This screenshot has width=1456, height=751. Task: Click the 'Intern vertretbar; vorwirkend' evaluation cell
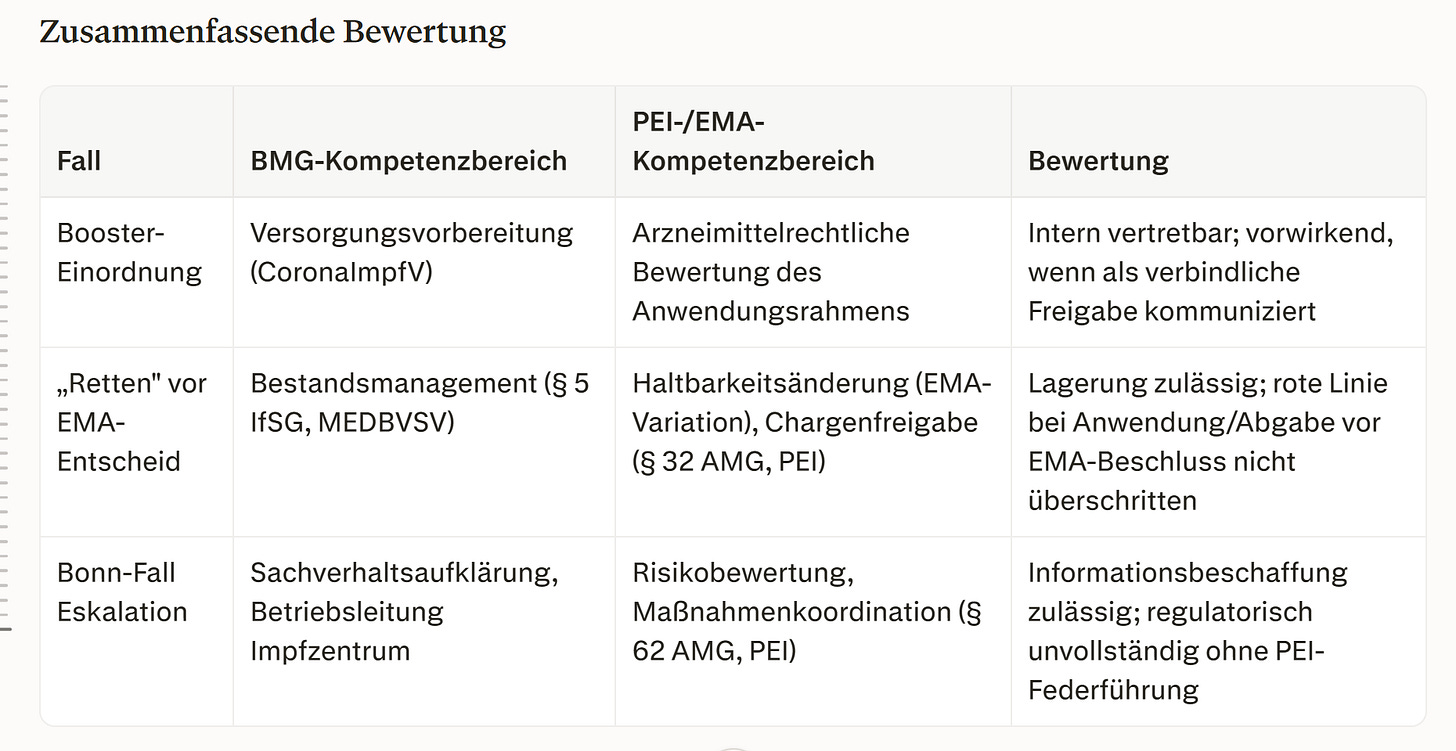1210,272
